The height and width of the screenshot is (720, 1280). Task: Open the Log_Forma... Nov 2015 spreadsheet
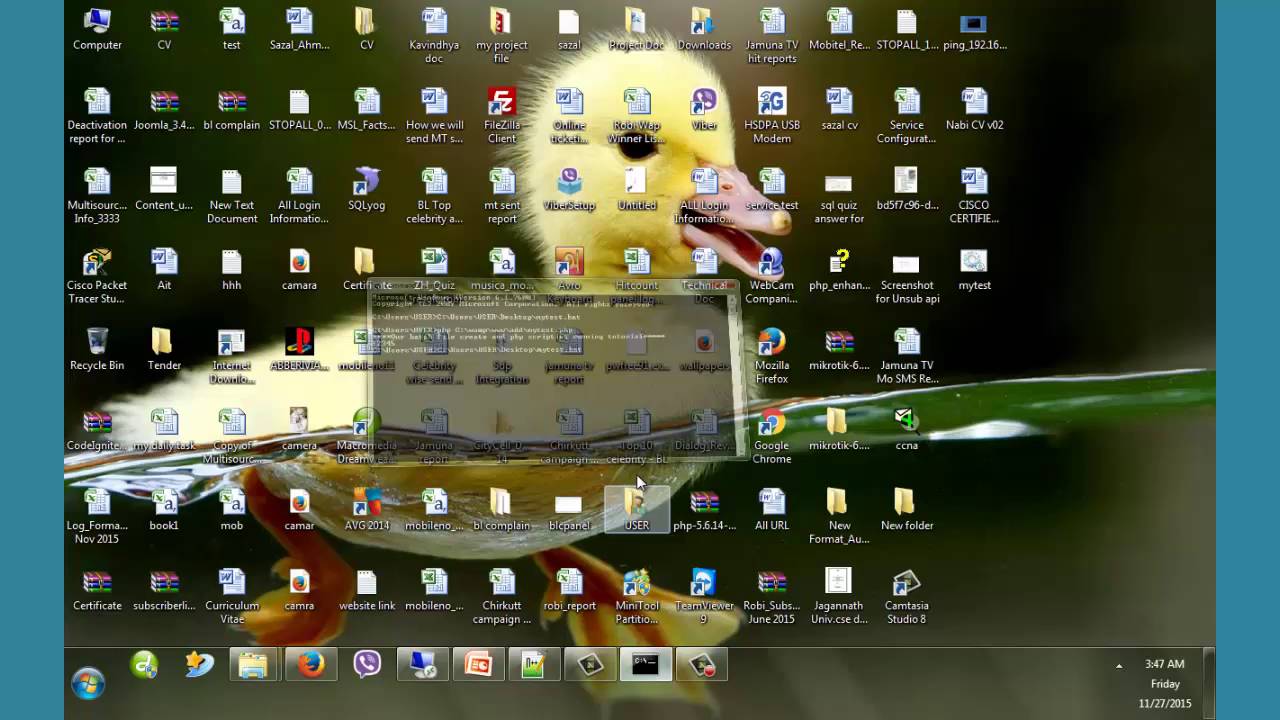click(97, 516)
